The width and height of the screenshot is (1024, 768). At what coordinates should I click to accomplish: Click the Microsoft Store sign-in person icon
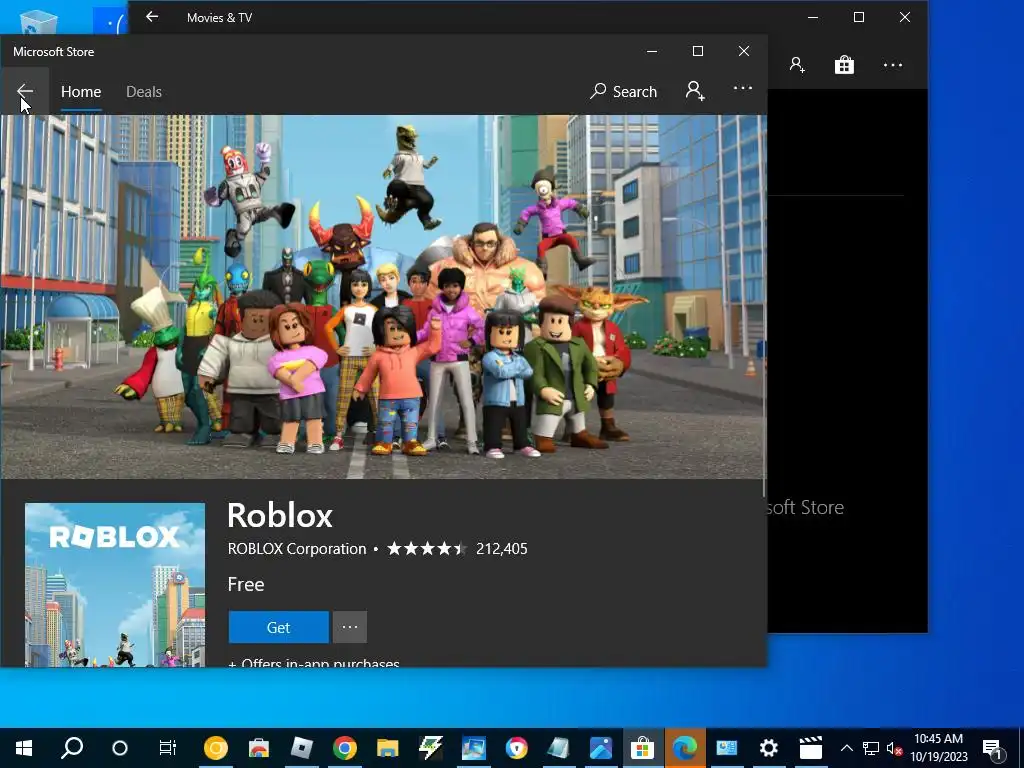pos(695,91)
